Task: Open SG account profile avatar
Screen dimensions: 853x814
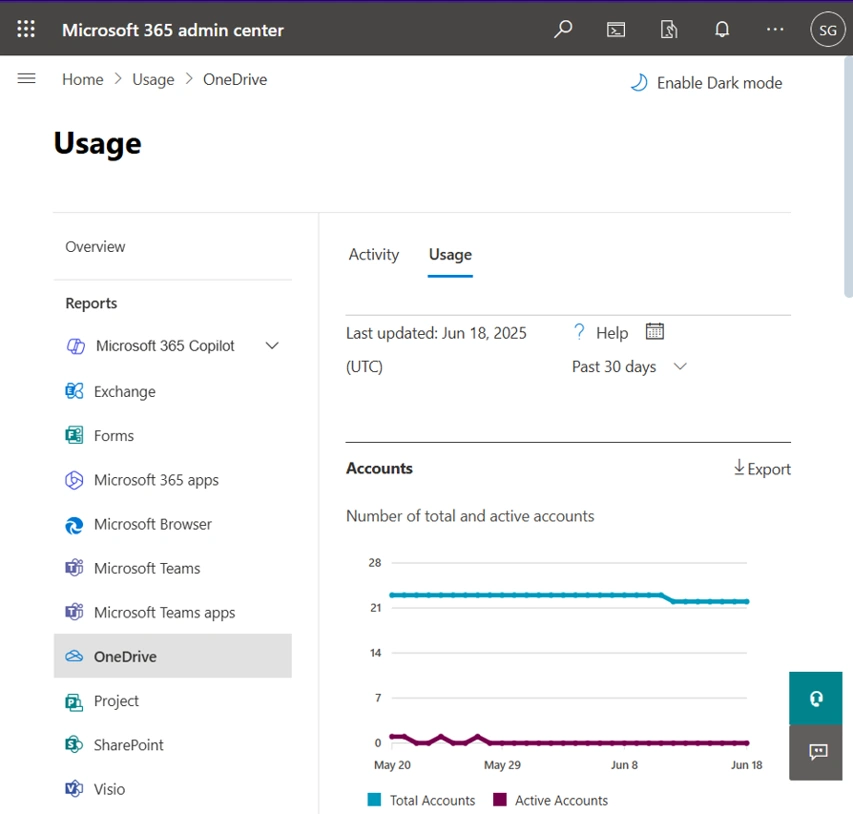Action: tap(827, 29)
